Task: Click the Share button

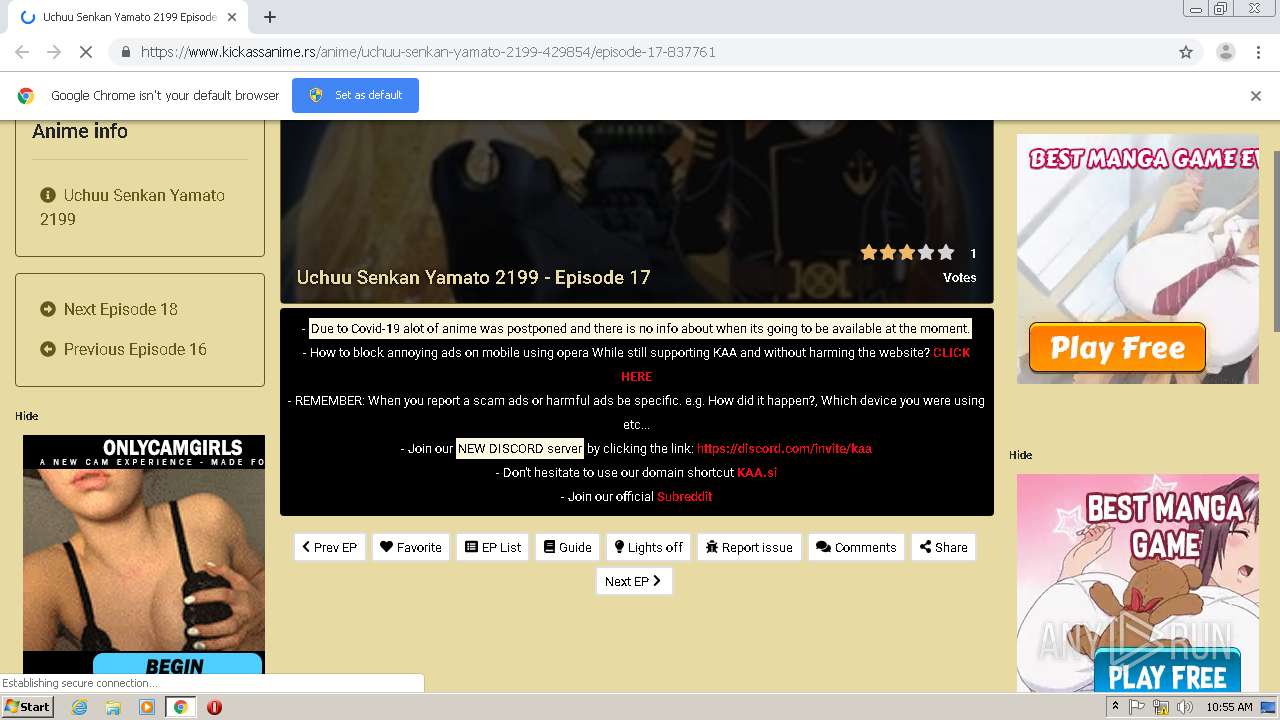Action: (943, 547)
